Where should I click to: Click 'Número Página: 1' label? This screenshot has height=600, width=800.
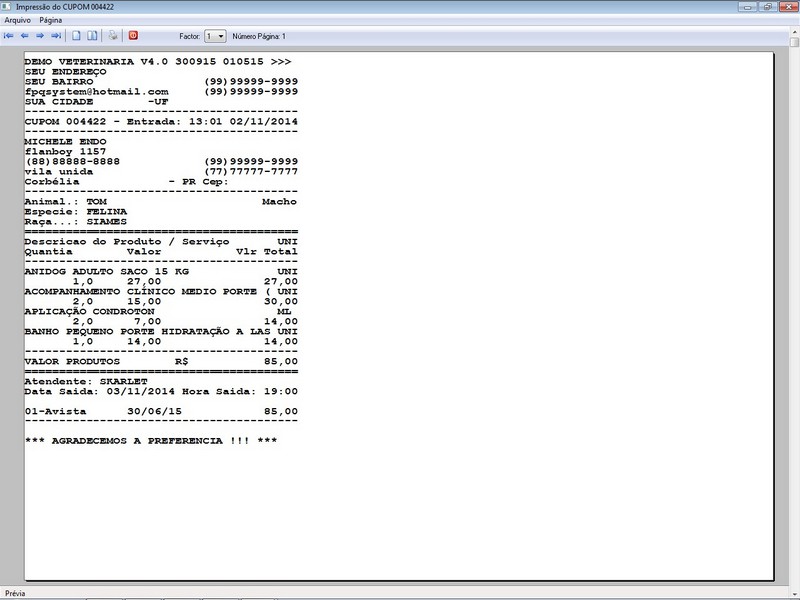click(x=259, y=36)
